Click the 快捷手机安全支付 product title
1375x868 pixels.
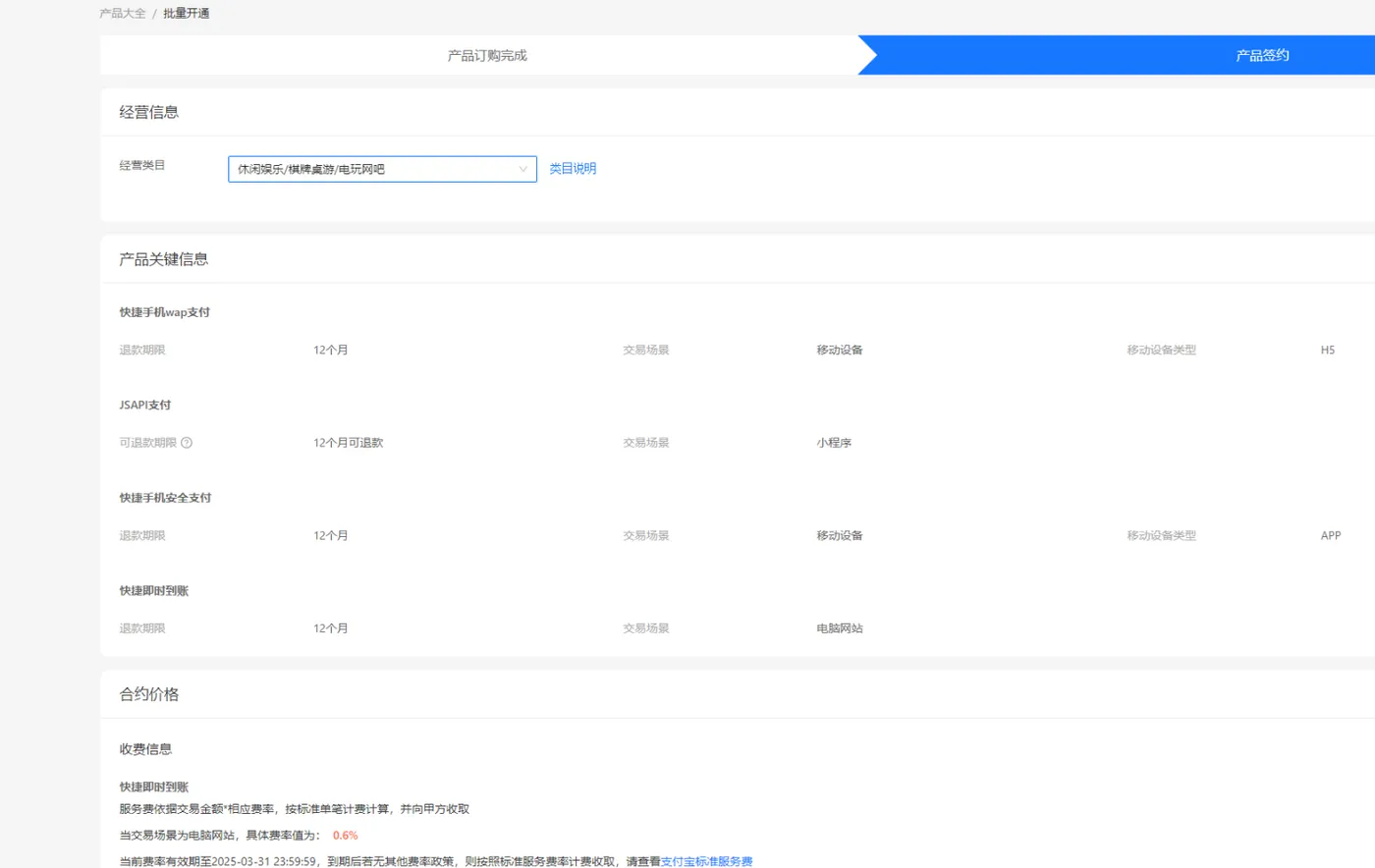pyautogui.click(x=165, y=498)
